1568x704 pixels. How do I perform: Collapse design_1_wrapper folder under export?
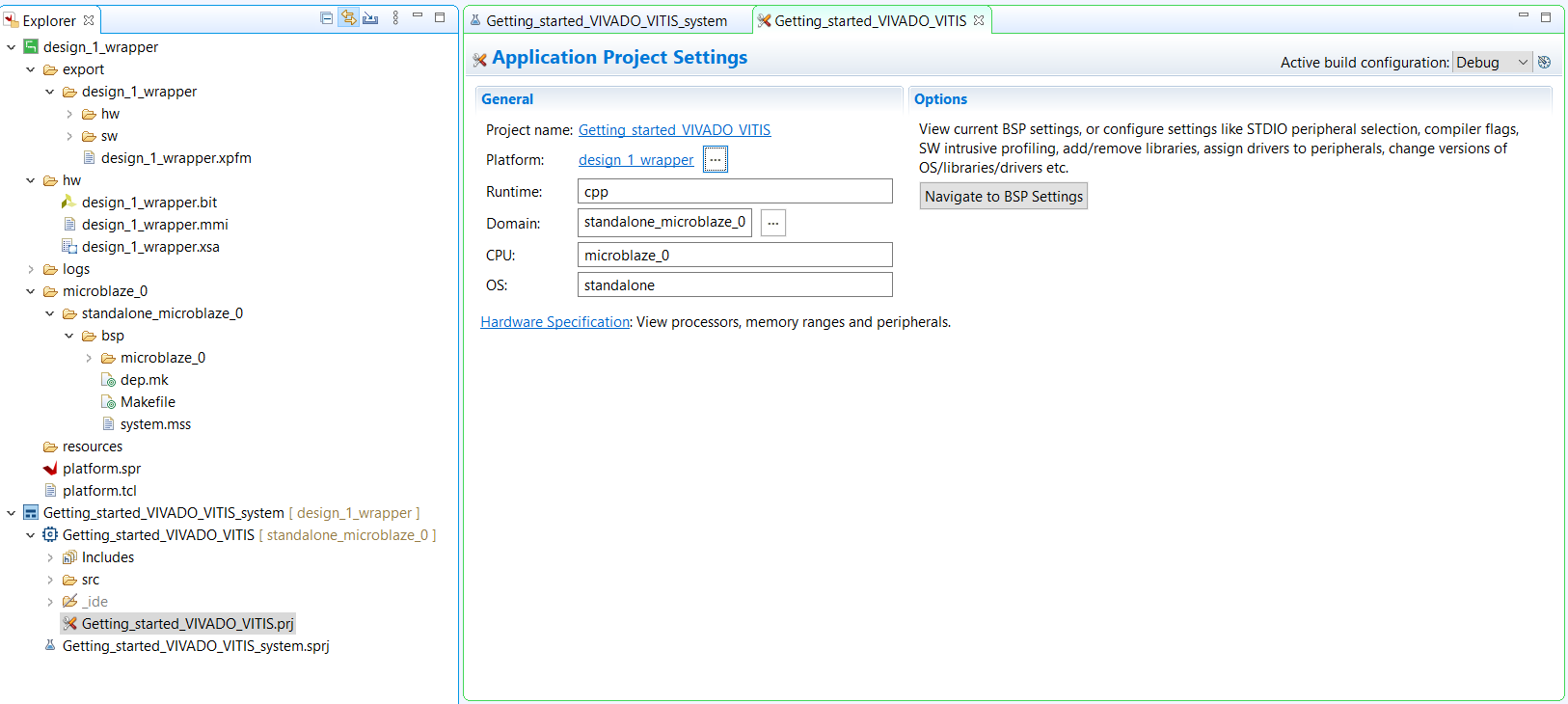49,92
